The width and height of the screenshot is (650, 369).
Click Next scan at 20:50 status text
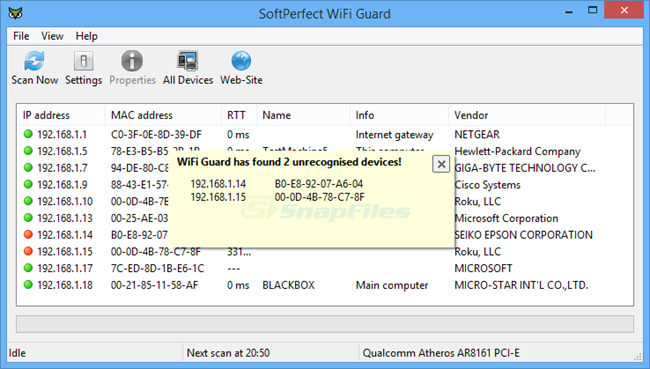click(x=228, y=353)
